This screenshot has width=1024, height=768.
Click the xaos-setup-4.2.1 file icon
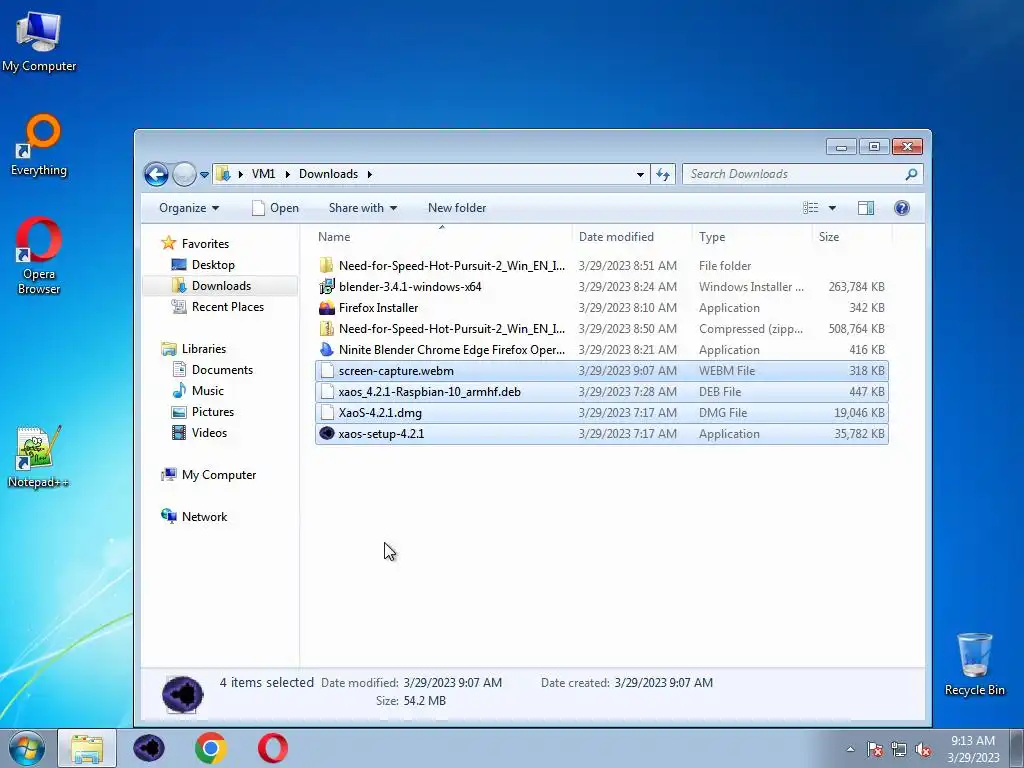pyautogui.click(x=327, y=434)
